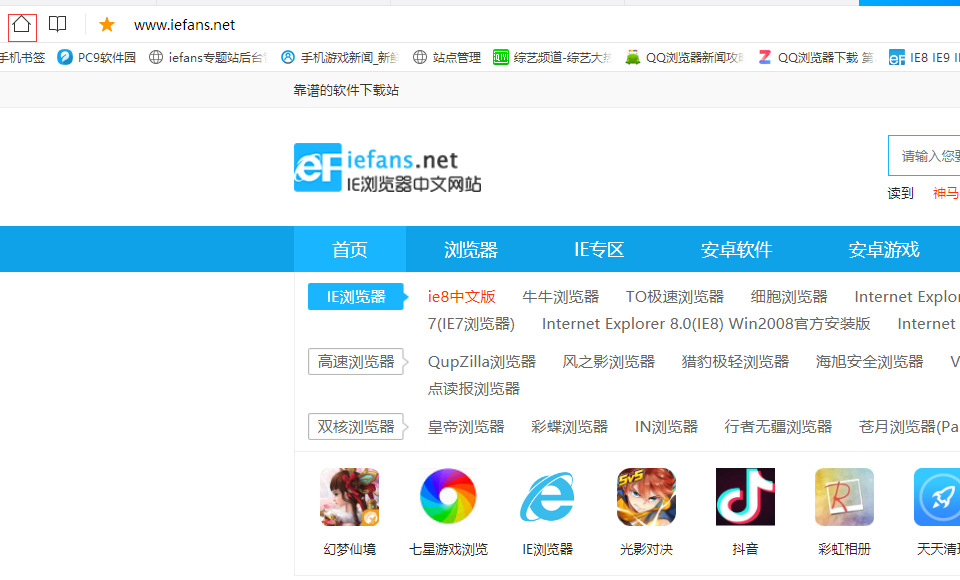Click inside the search input box
This screenshot has width=960, height=580.
(925, 156)
